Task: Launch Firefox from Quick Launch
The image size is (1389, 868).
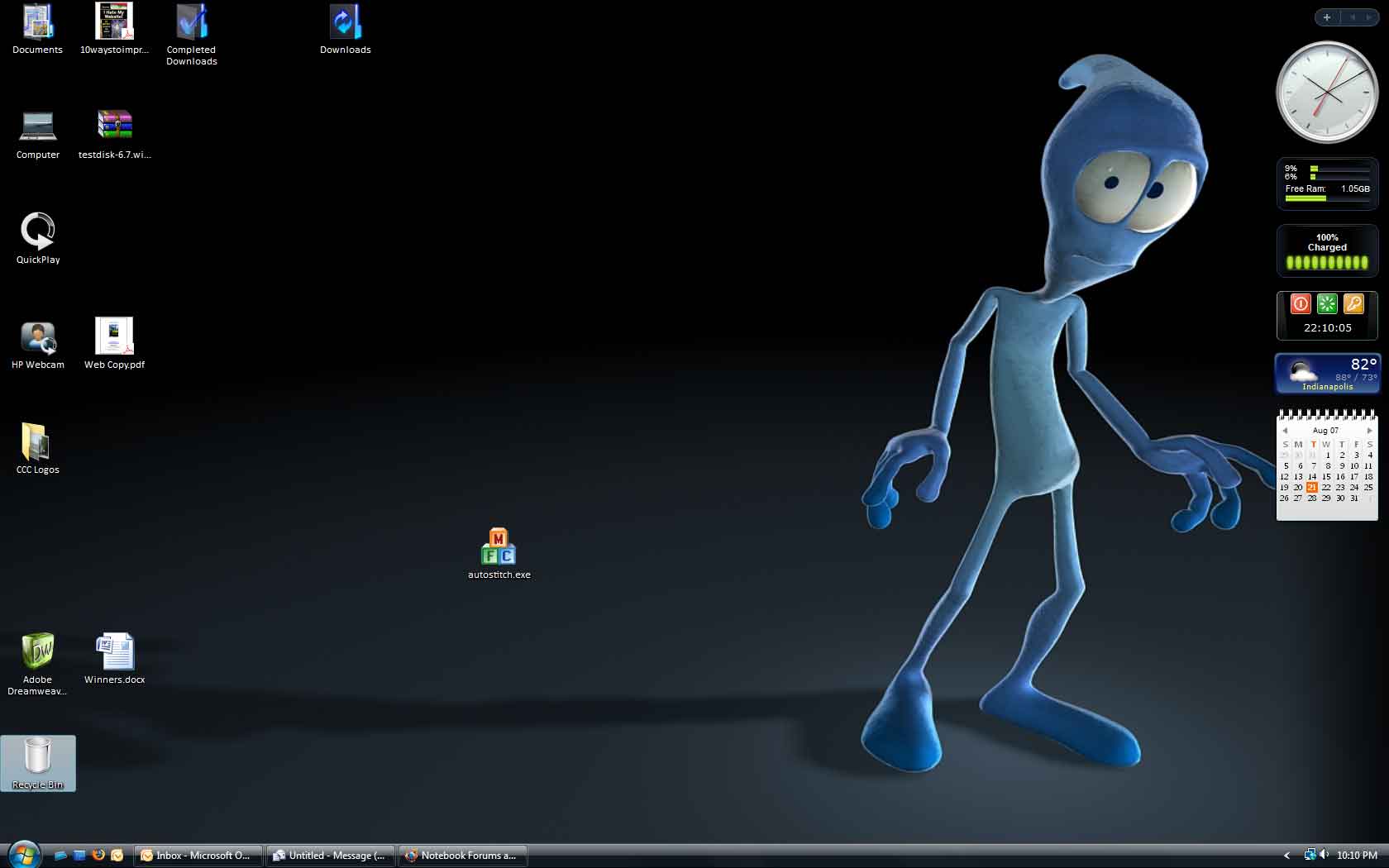Action: (98, 856)
